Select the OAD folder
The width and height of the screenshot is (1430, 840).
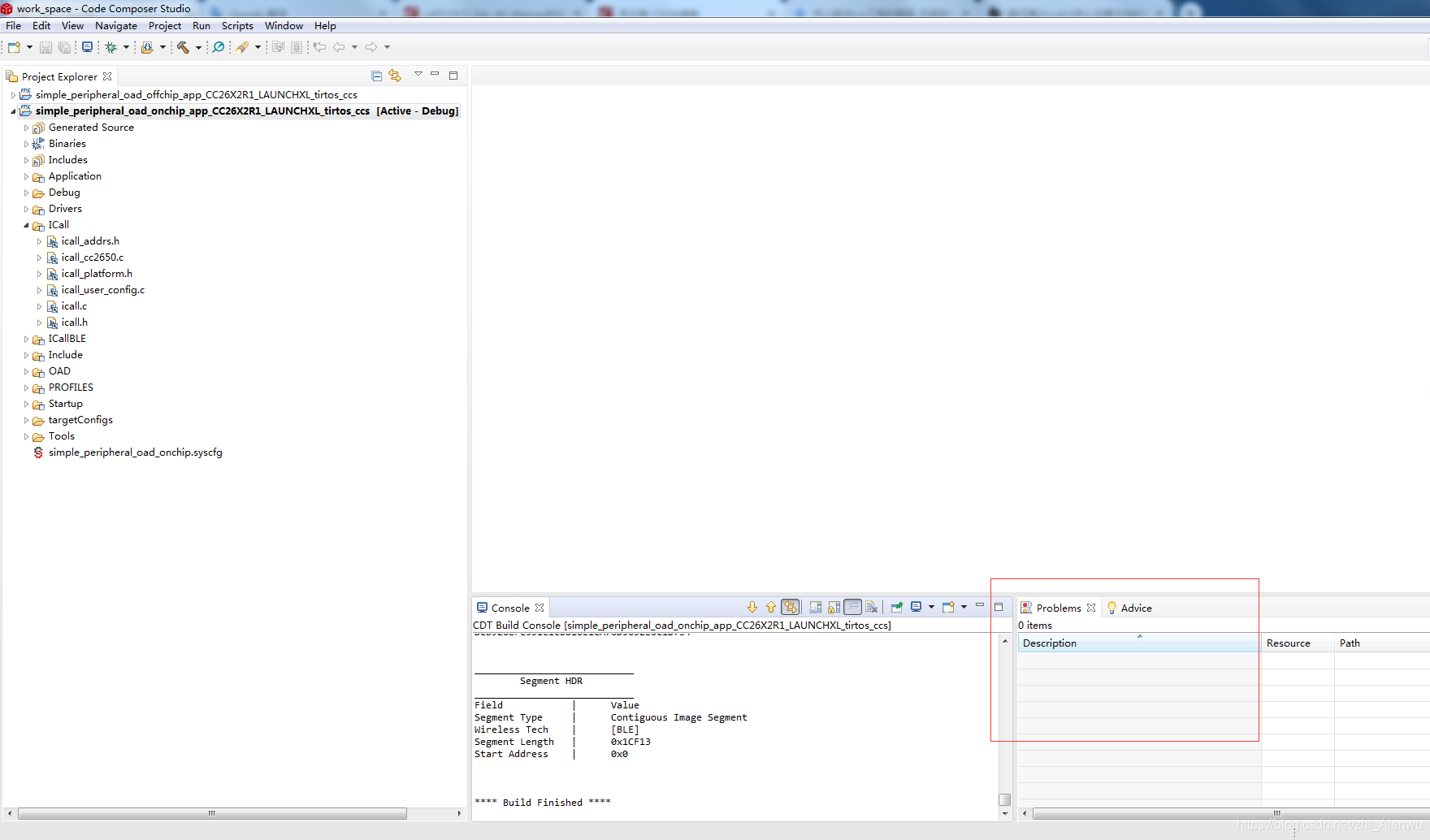click(59, 371)
